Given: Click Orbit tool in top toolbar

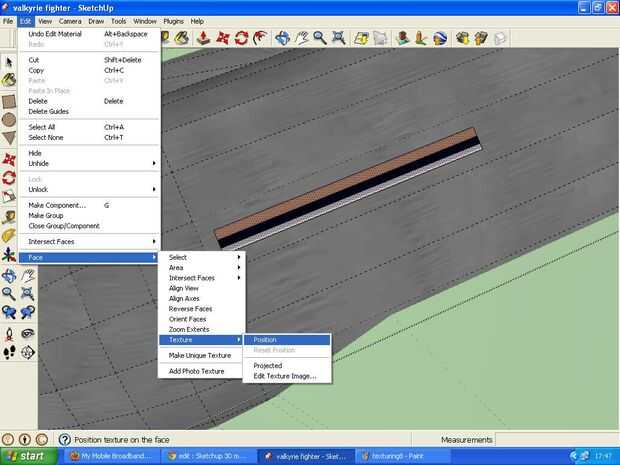Looking at the screenshot, I should click(x=282, y=38).
